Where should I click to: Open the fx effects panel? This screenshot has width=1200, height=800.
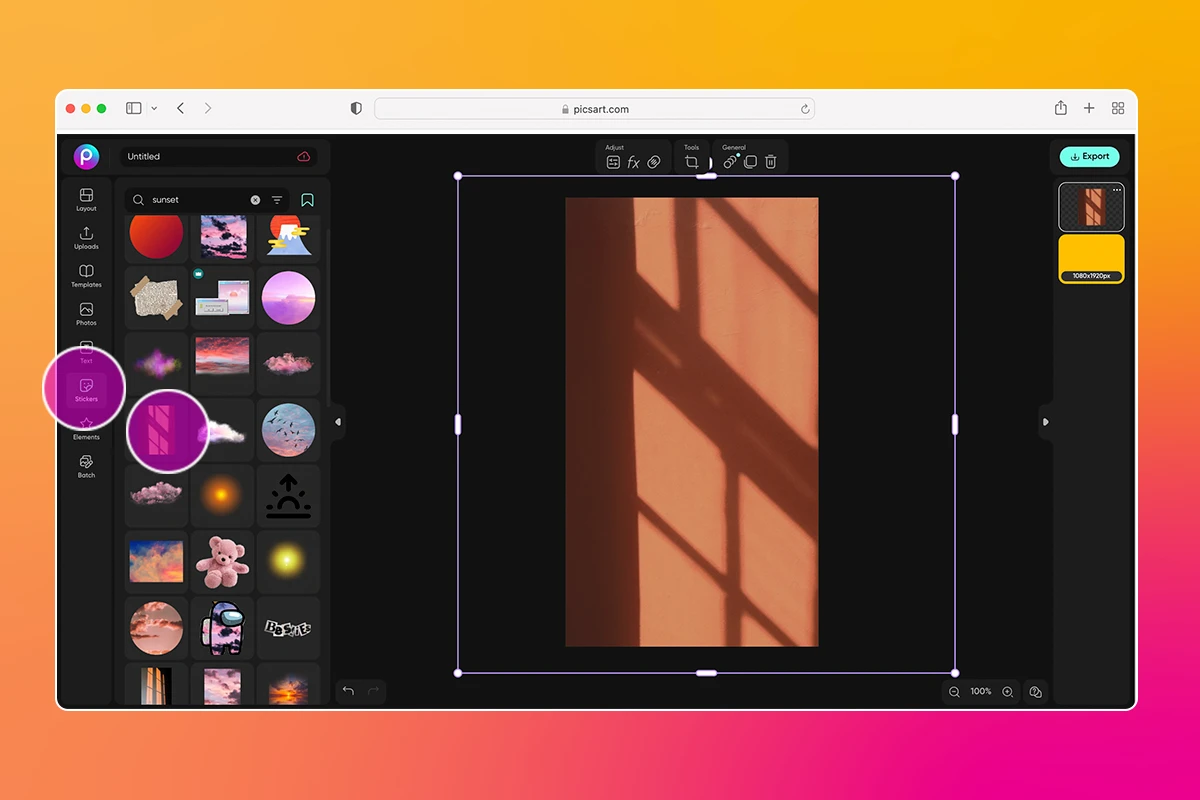point(633,160)
